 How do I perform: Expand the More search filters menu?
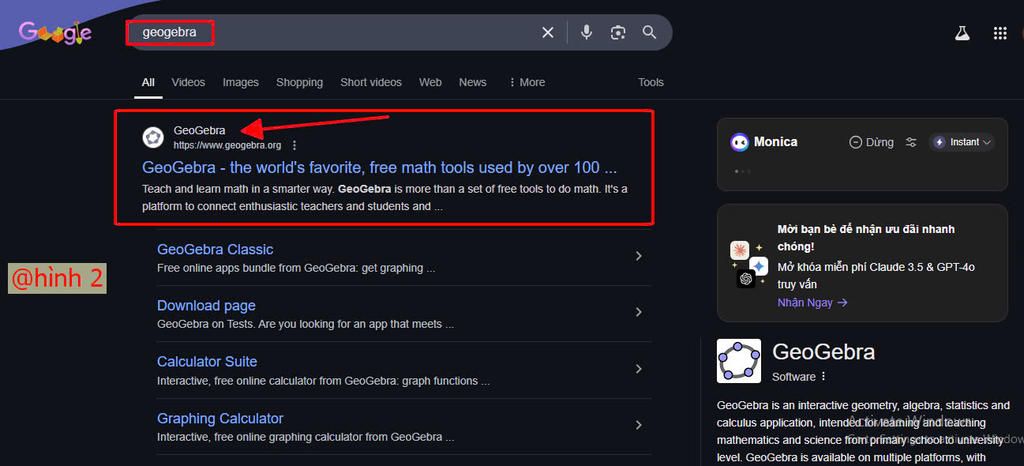click(526, 82)
